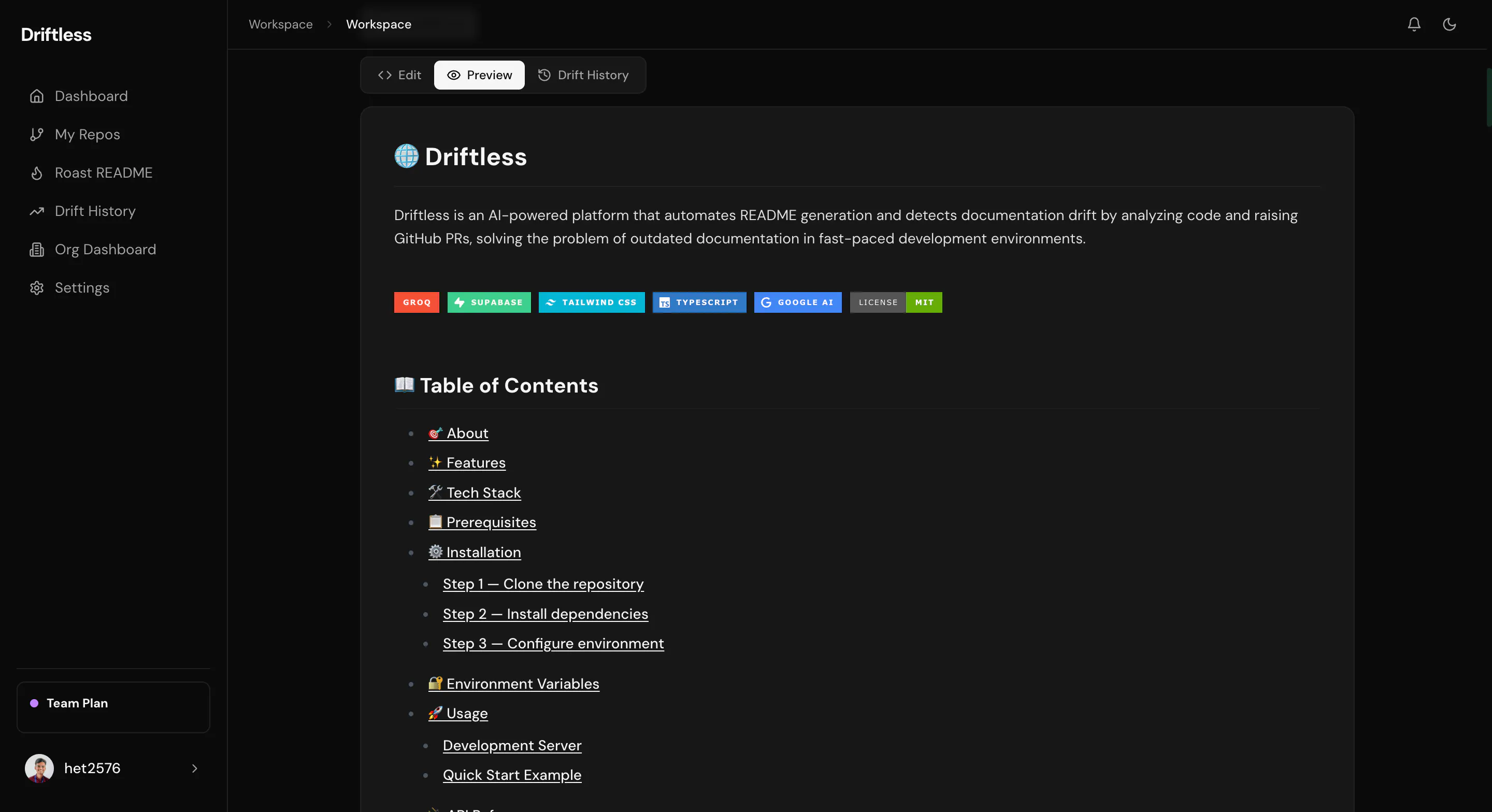The width and height of the screenshot is (1492, 812).
Task: Click the TypeScript badge
Action: coord(699,302)
